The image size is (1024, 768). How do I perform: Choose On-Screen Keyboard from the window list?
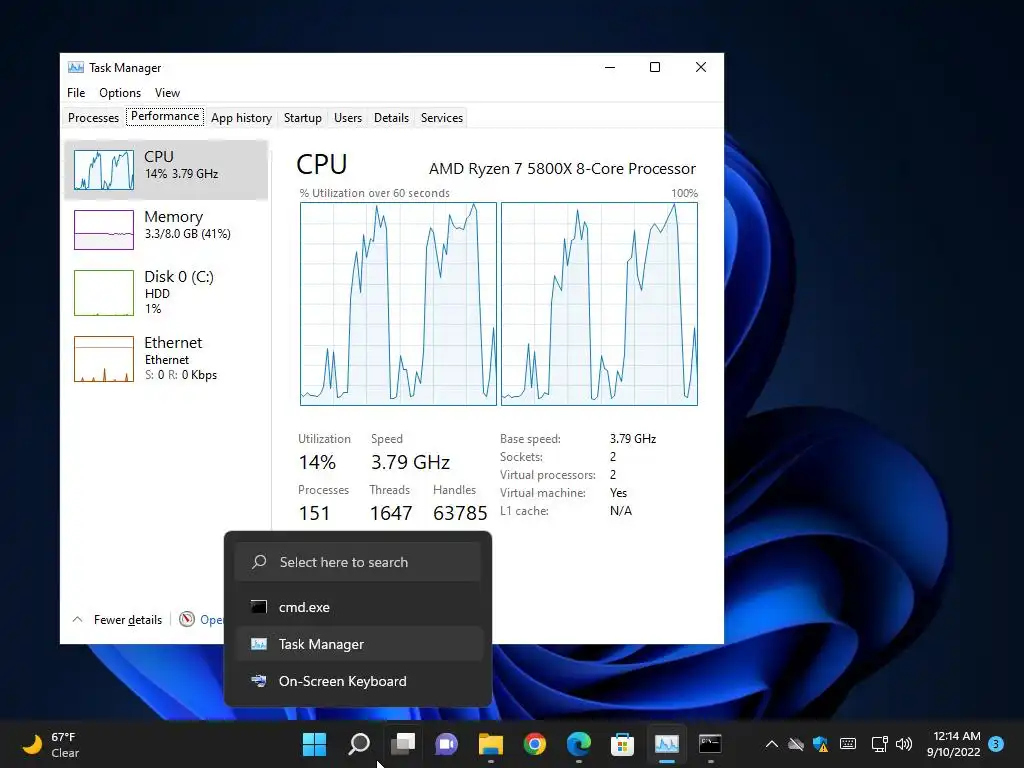[358, 681]
